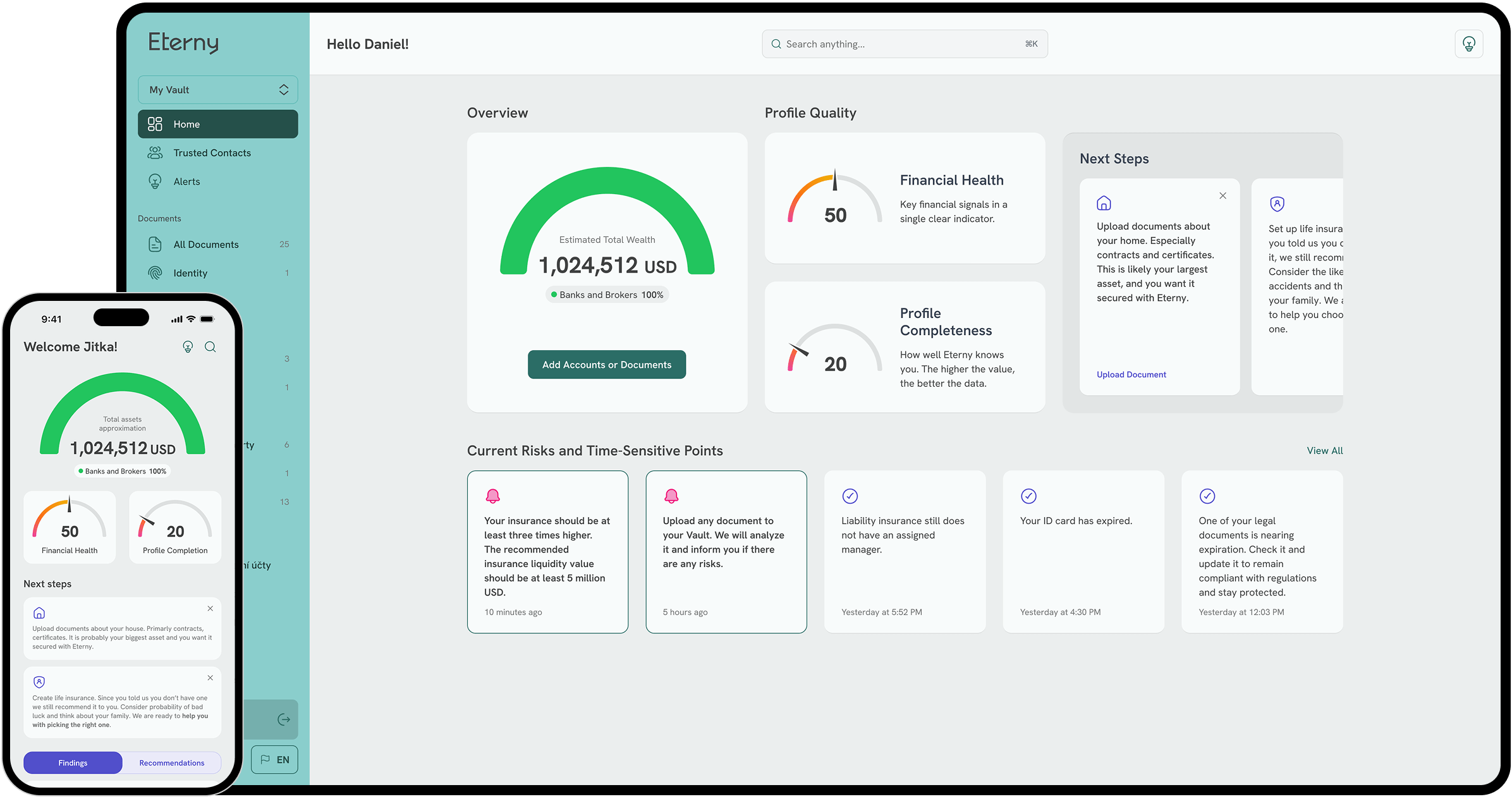This screenshot has height=799, width=1512.
Task: Tap the search magnifier on phone
Action: [x=210, y=347]
